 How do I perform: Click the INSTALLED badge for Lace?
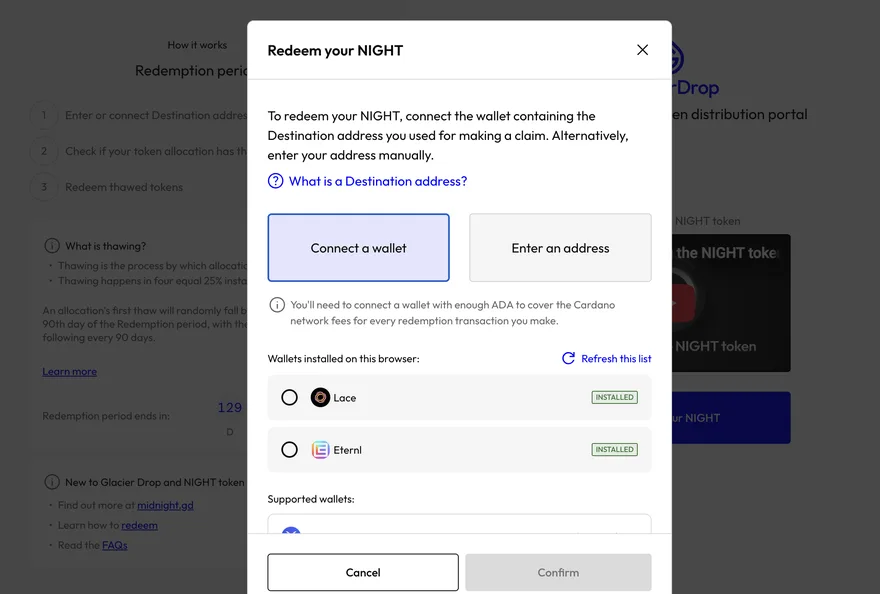pos(615,397)
